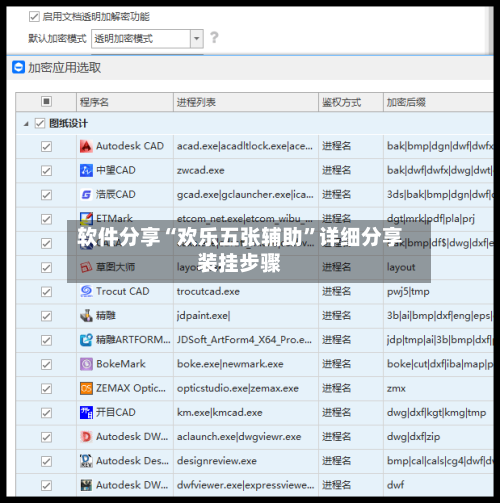500x503 pixels.
Task: Uncheck 启用文档透明加解密功能 checkbox
Action: click(x=34, y=16)
